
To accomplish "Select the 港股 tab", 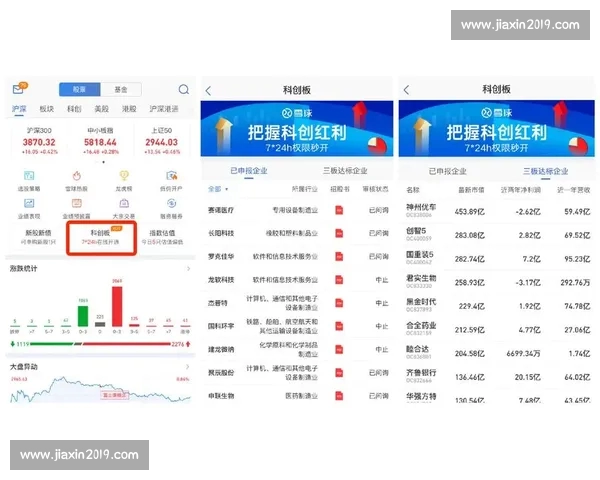I will pos(129,109).
